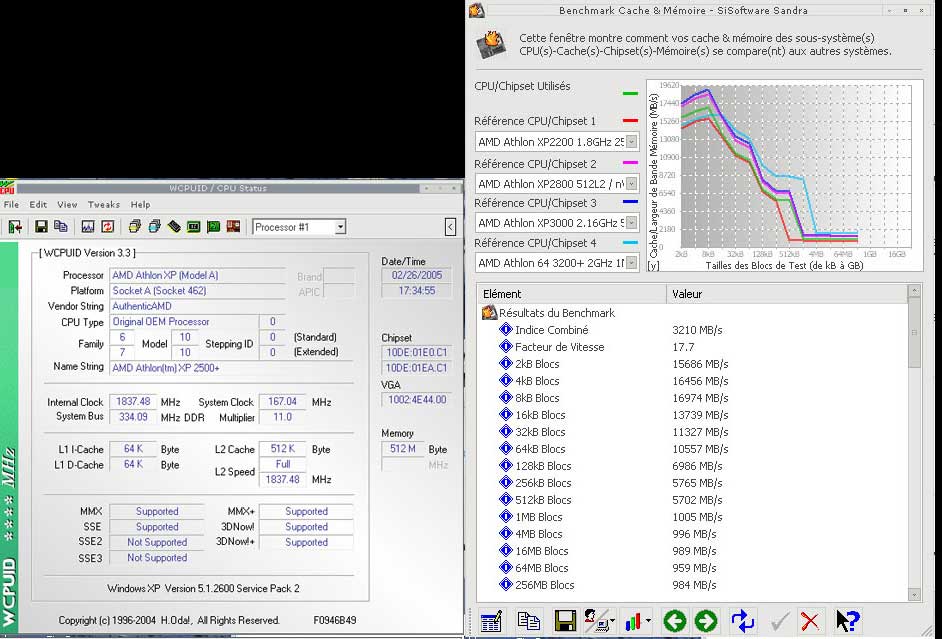The image size is (942, 639).
Task: Open the View menu in WCPUID
Action: click(x=67, y=204)
